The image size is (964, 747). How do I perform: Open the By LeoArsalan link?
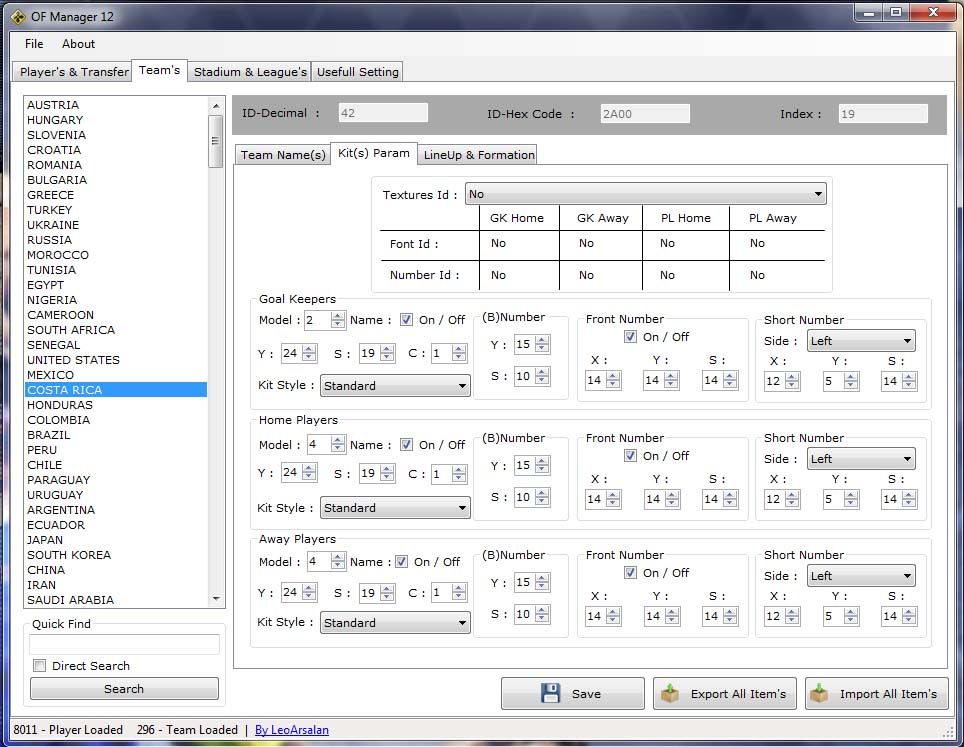[x=291, y=730]
